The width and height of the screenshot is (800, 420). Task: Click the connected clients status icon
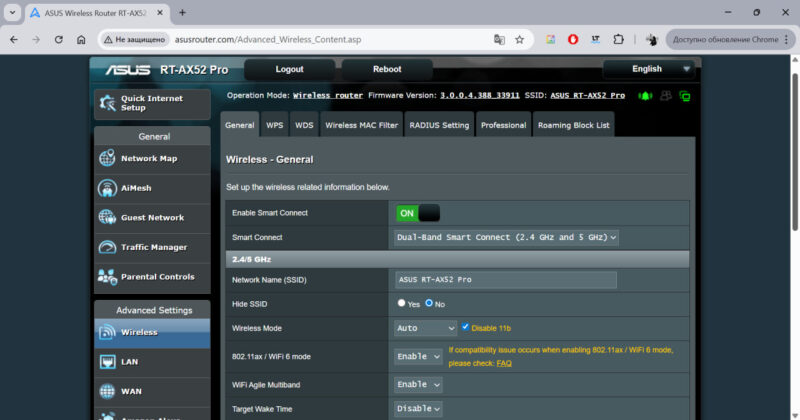(x=666, y=95)
